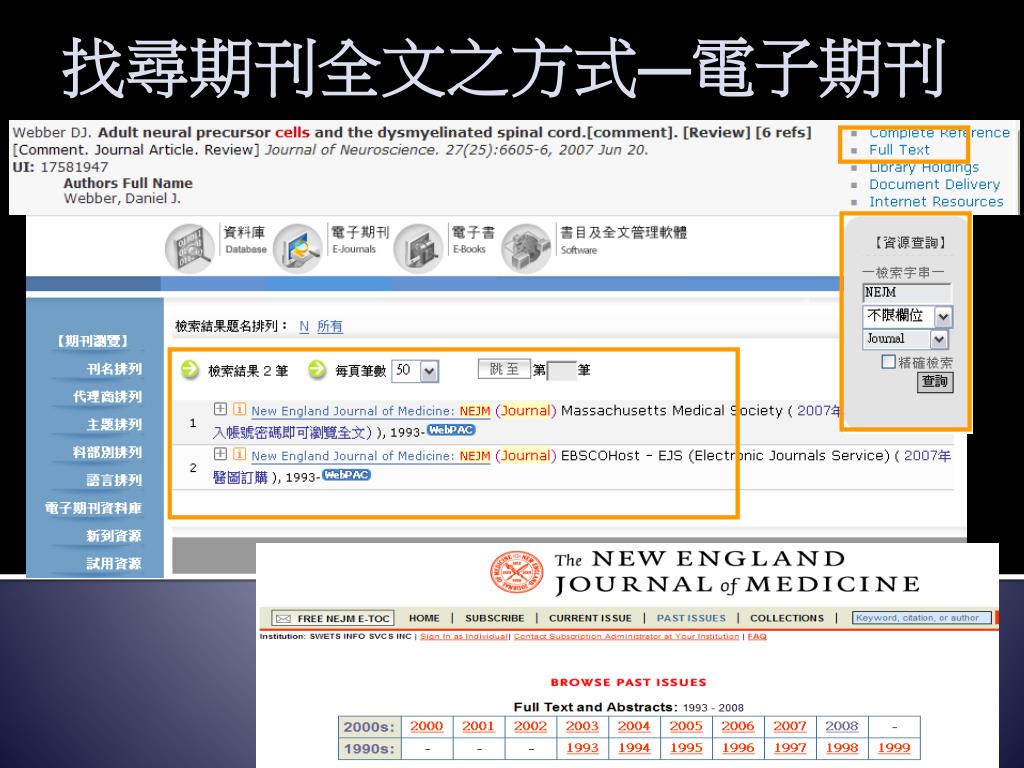1024x768 pixels.
Task: Open the 2002 past issues link
Action: pos(530,726)
